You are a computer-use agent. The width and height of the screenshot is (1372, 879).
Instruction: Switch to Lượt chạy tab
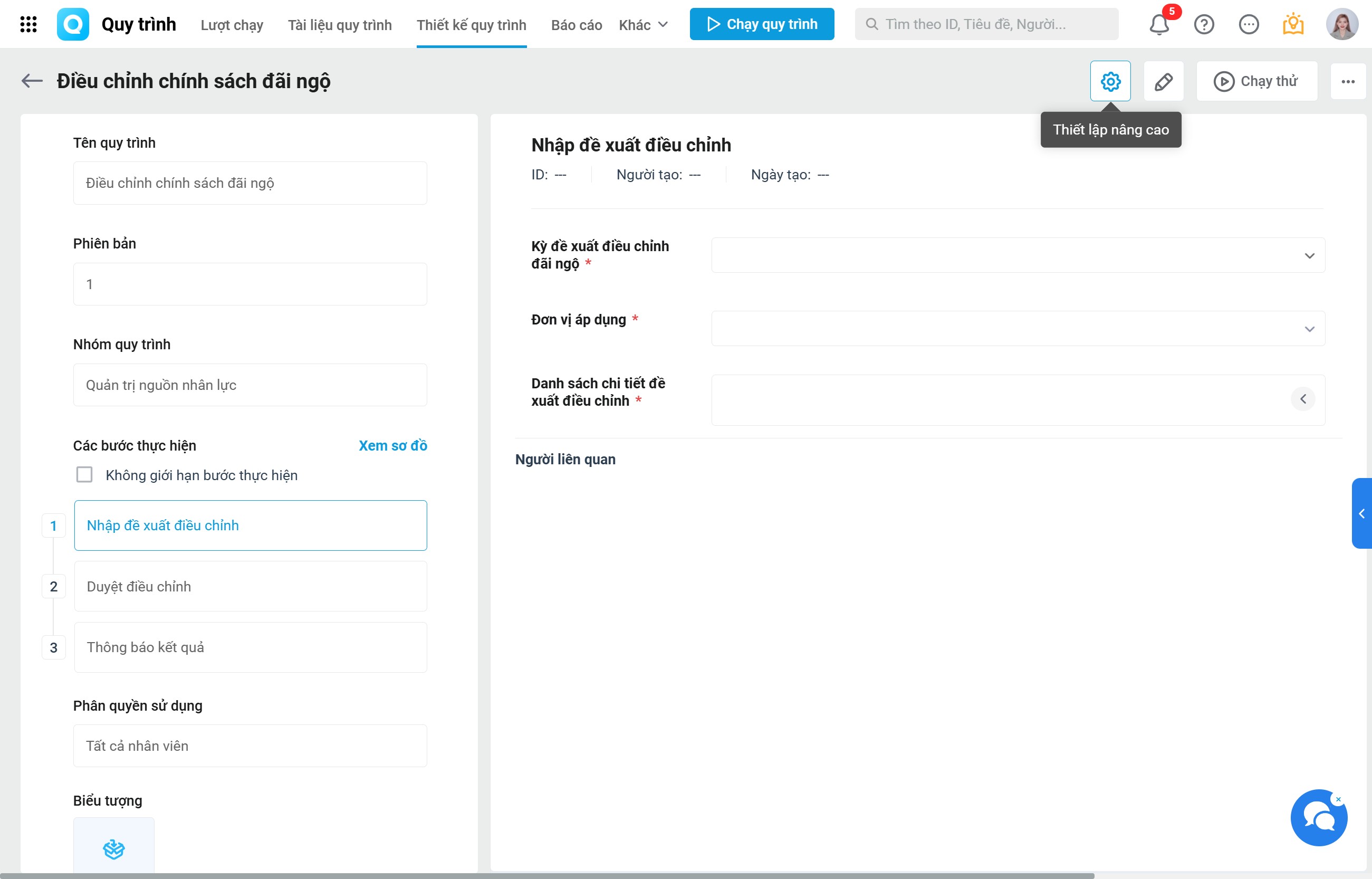232,25
